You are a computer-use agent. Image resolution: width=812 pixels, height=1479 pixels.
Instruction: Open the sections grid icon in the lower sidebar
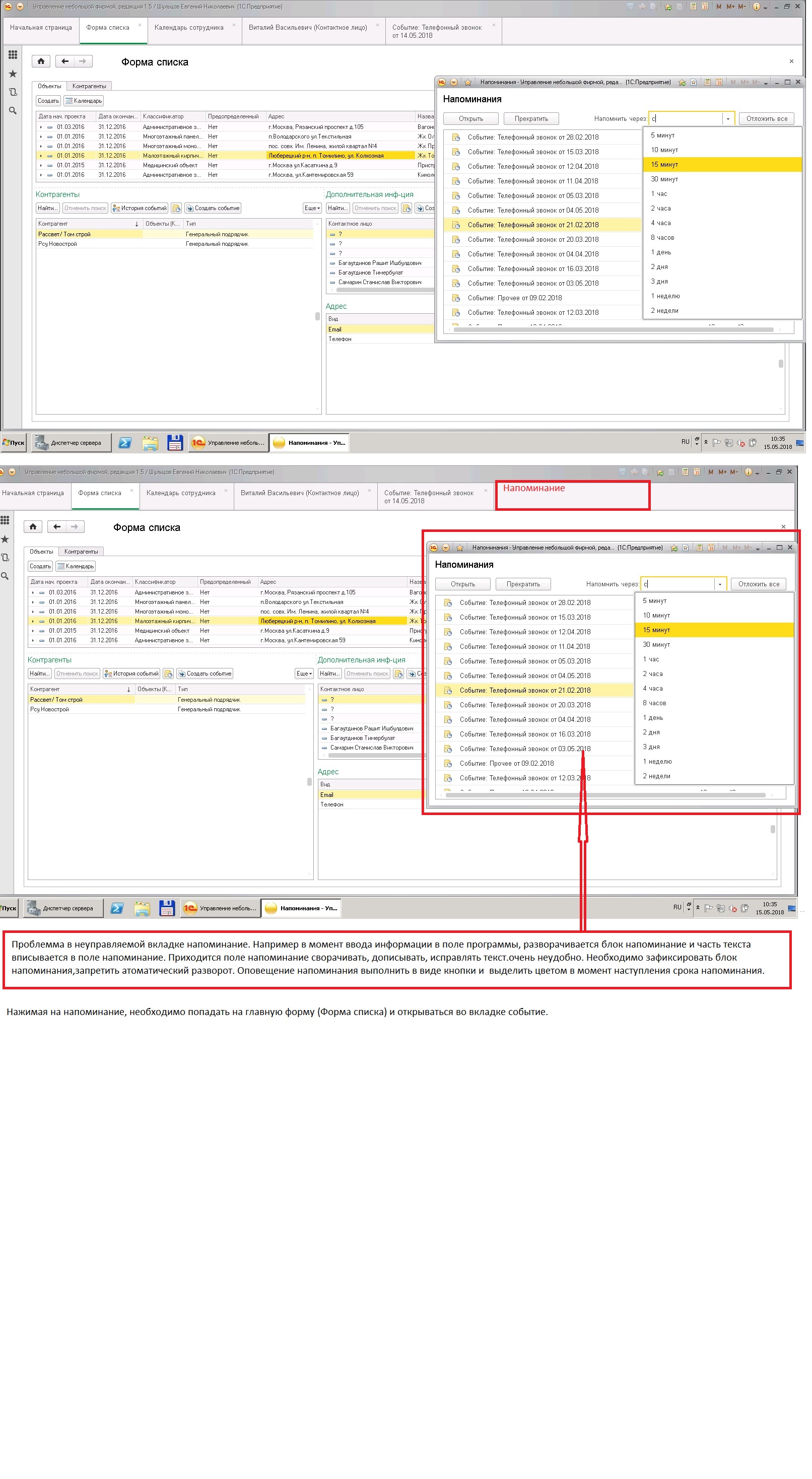[x=5, y=520]
